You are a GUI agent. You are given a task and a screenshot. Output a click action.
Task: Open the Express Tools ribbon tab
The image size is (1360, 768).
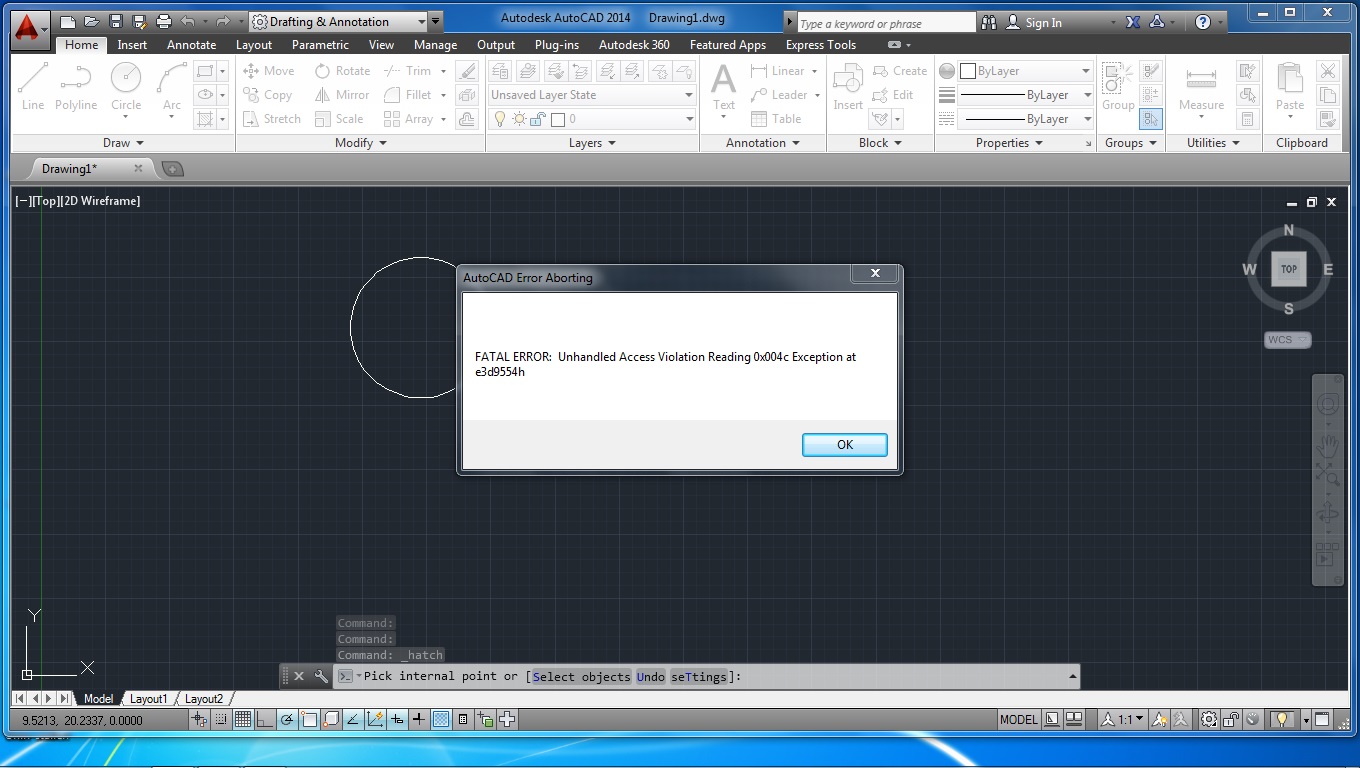pyautogui.click(x=821, y=45)
